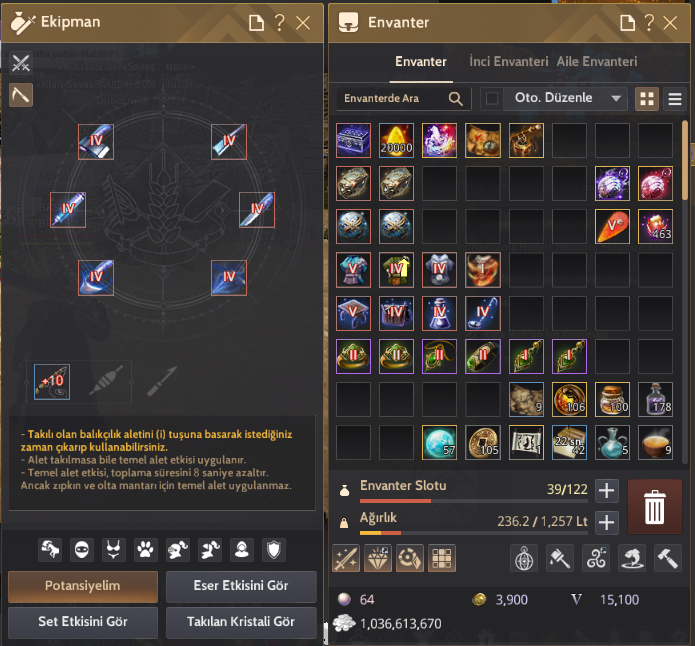
Task: Select the crossed swords combat gear icon
Action: pyautogui.click(x=21, y=63)
